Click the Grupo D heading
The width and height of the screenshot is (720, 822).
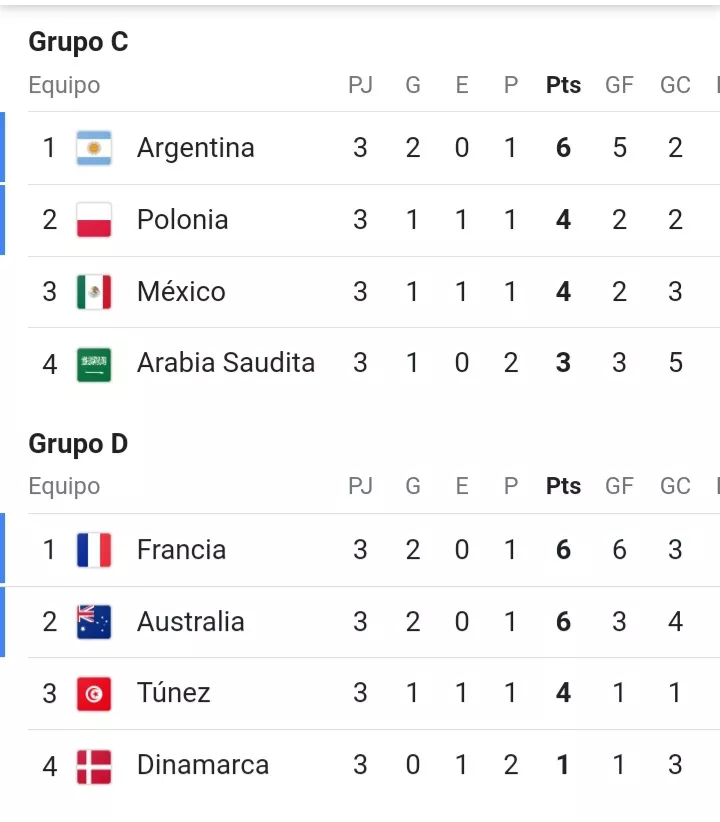pyautogui.click(x=78, y=443)
